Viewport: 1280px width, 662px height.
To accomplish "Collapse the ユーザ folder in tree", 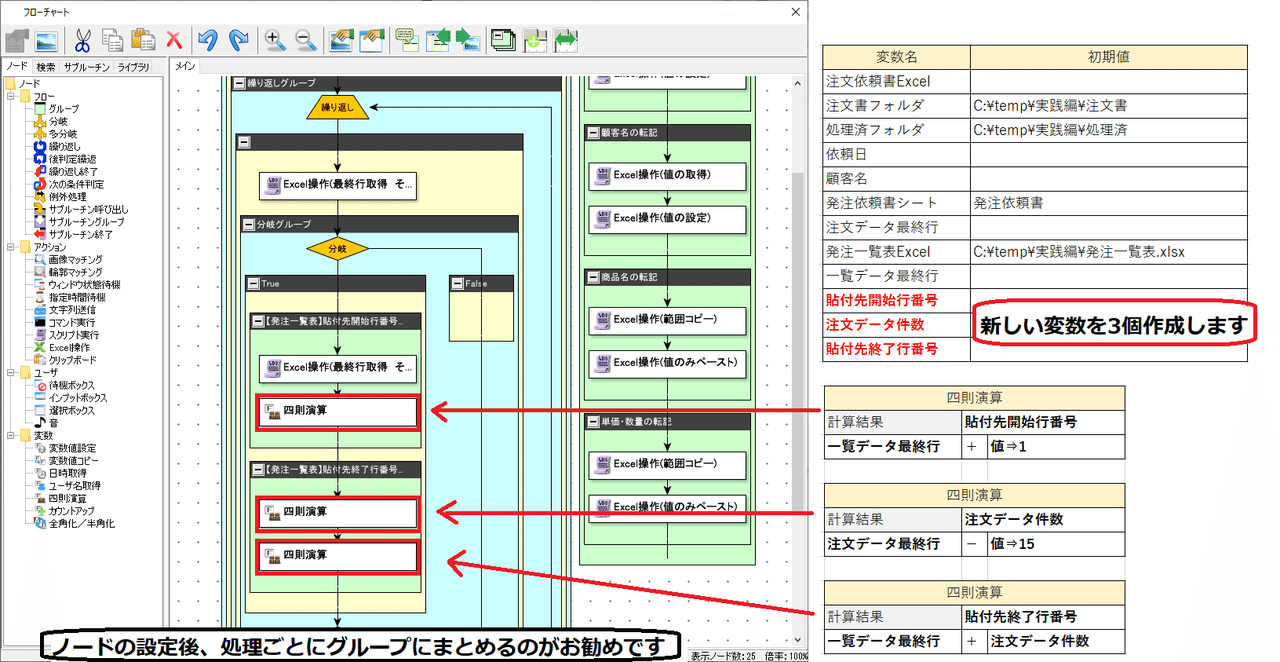I will tap(11, 373).
